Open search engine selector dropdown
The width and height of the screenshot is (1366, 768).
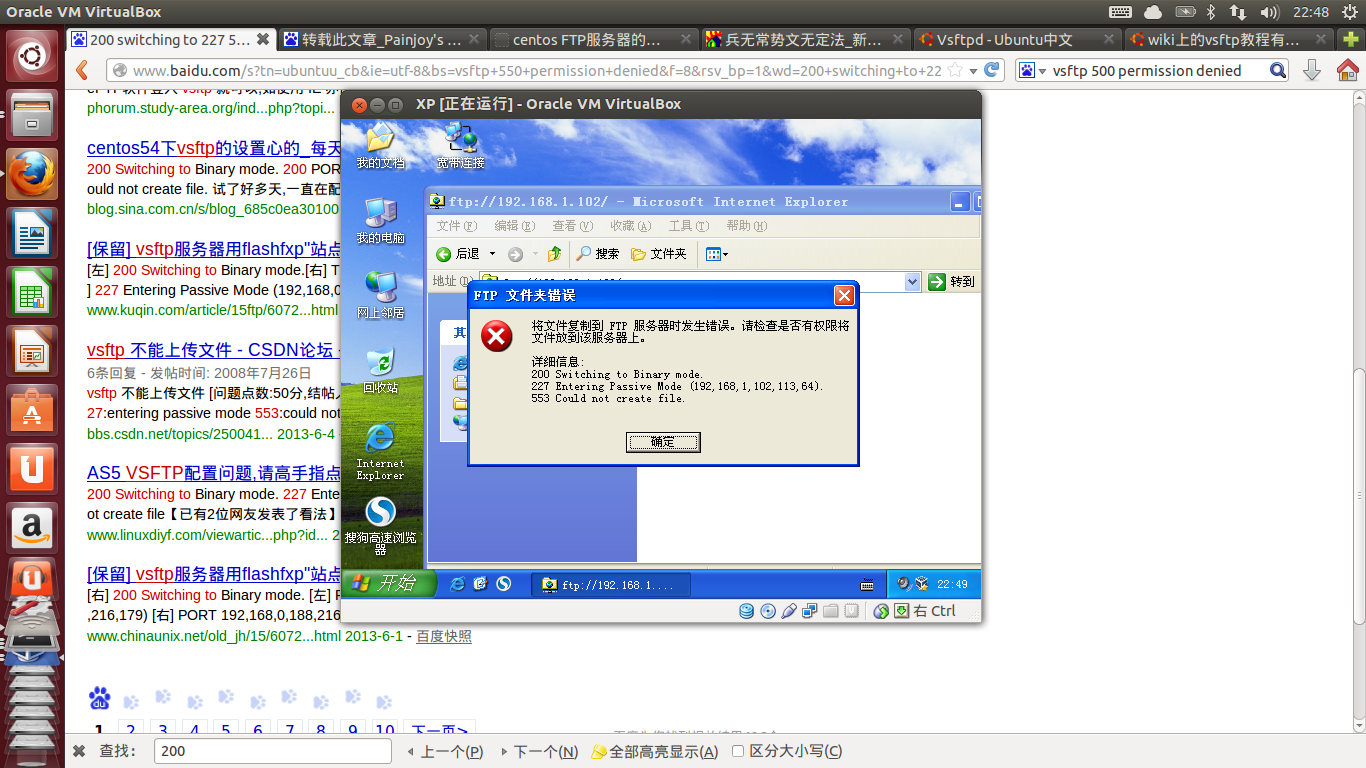point(1034,71)
